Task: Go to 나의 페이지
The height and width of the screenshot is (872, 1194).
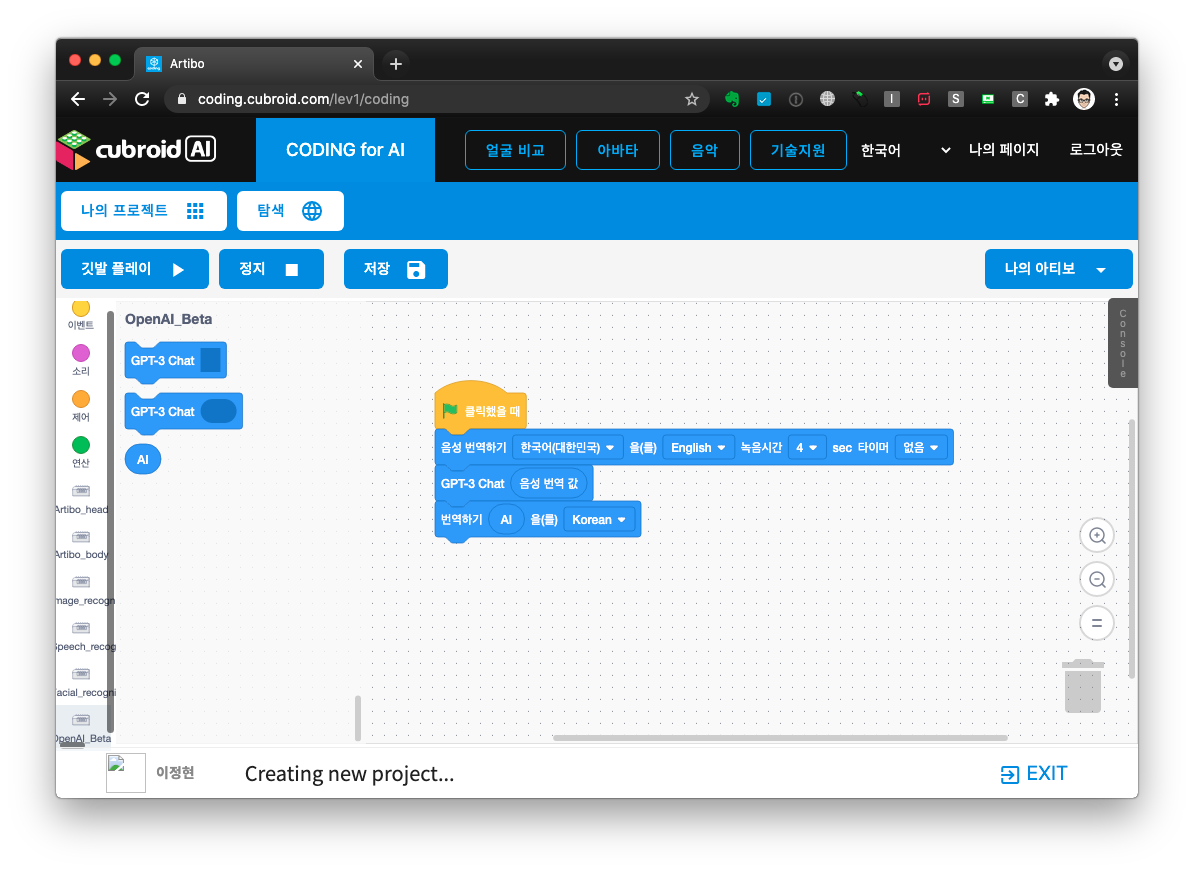Action: 1004,149
